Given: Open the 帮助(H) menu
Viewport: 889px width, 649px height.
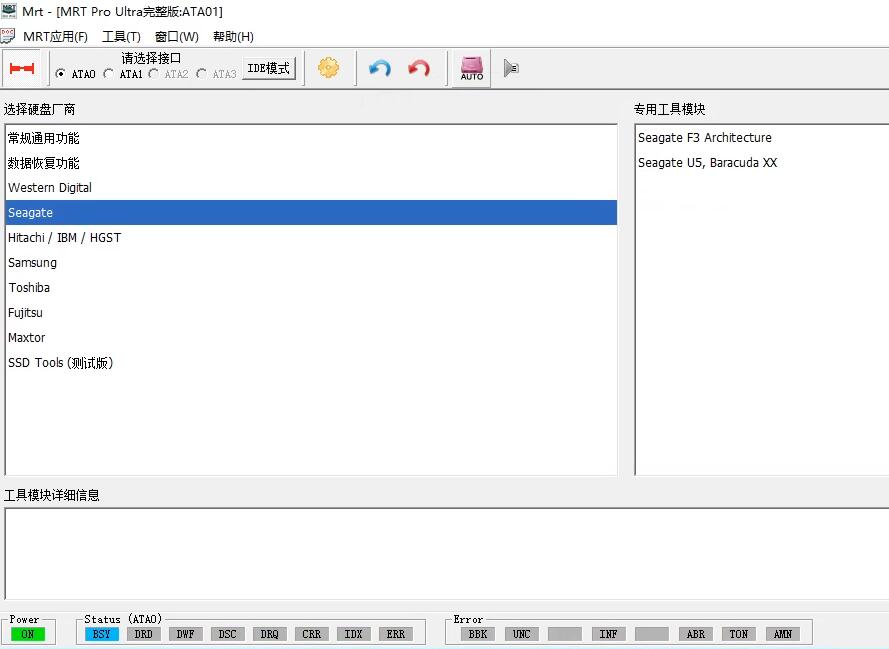Looking at the screenshot, I should [233, 37].
